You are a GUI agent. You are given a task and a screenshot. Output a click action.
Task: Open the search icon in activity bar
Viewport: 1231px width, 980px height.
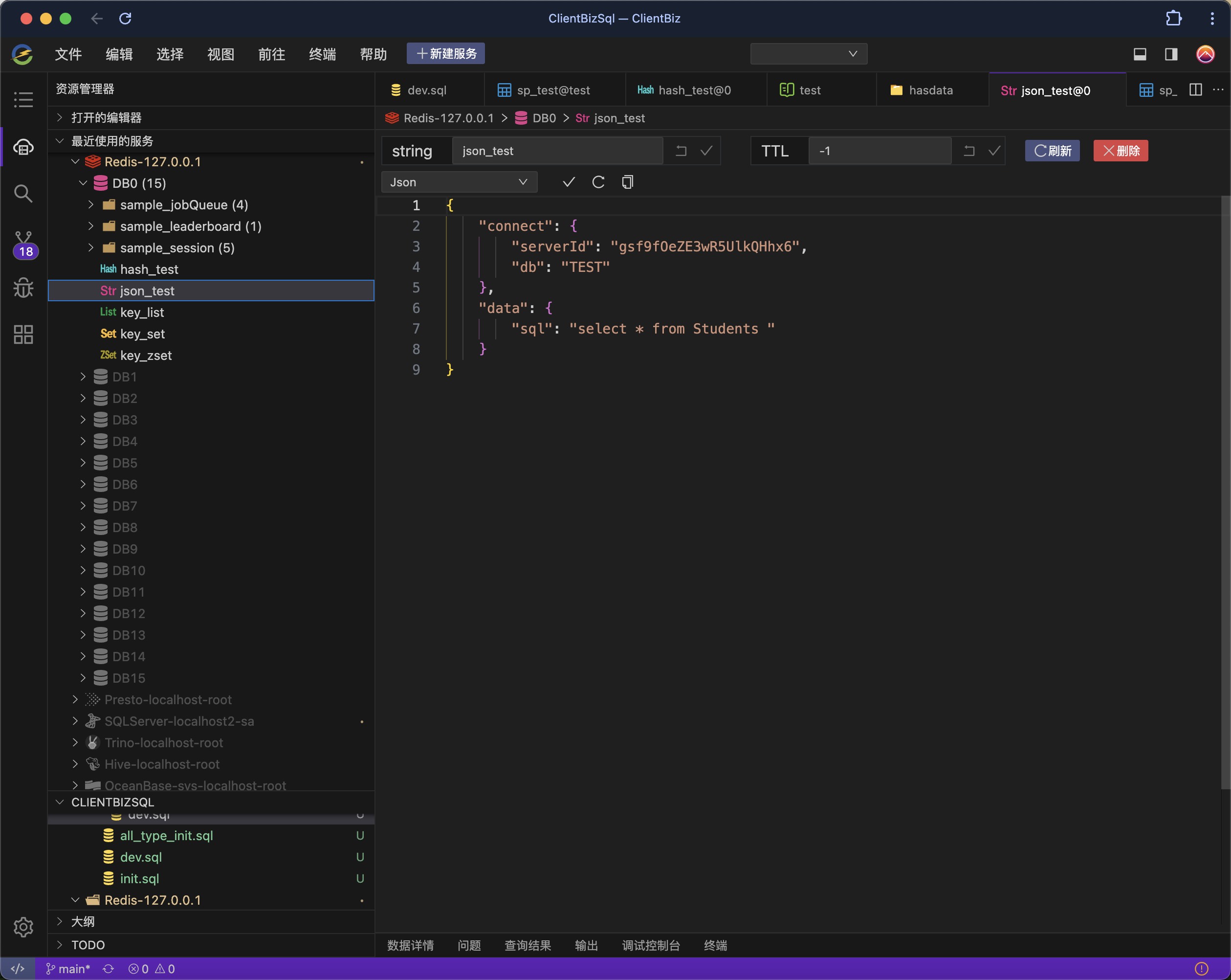tap(23, 194)
